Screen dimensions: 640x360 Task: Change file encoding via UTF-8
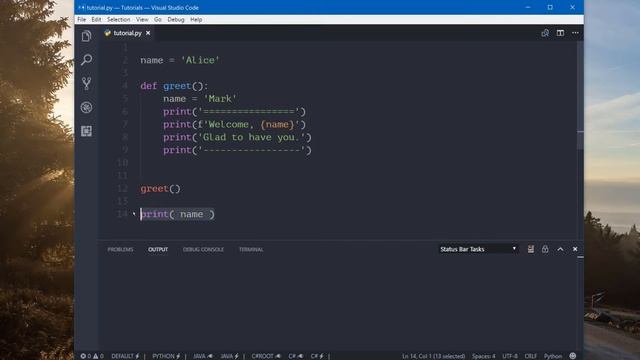pyautogui.click(x=510, y=356)
